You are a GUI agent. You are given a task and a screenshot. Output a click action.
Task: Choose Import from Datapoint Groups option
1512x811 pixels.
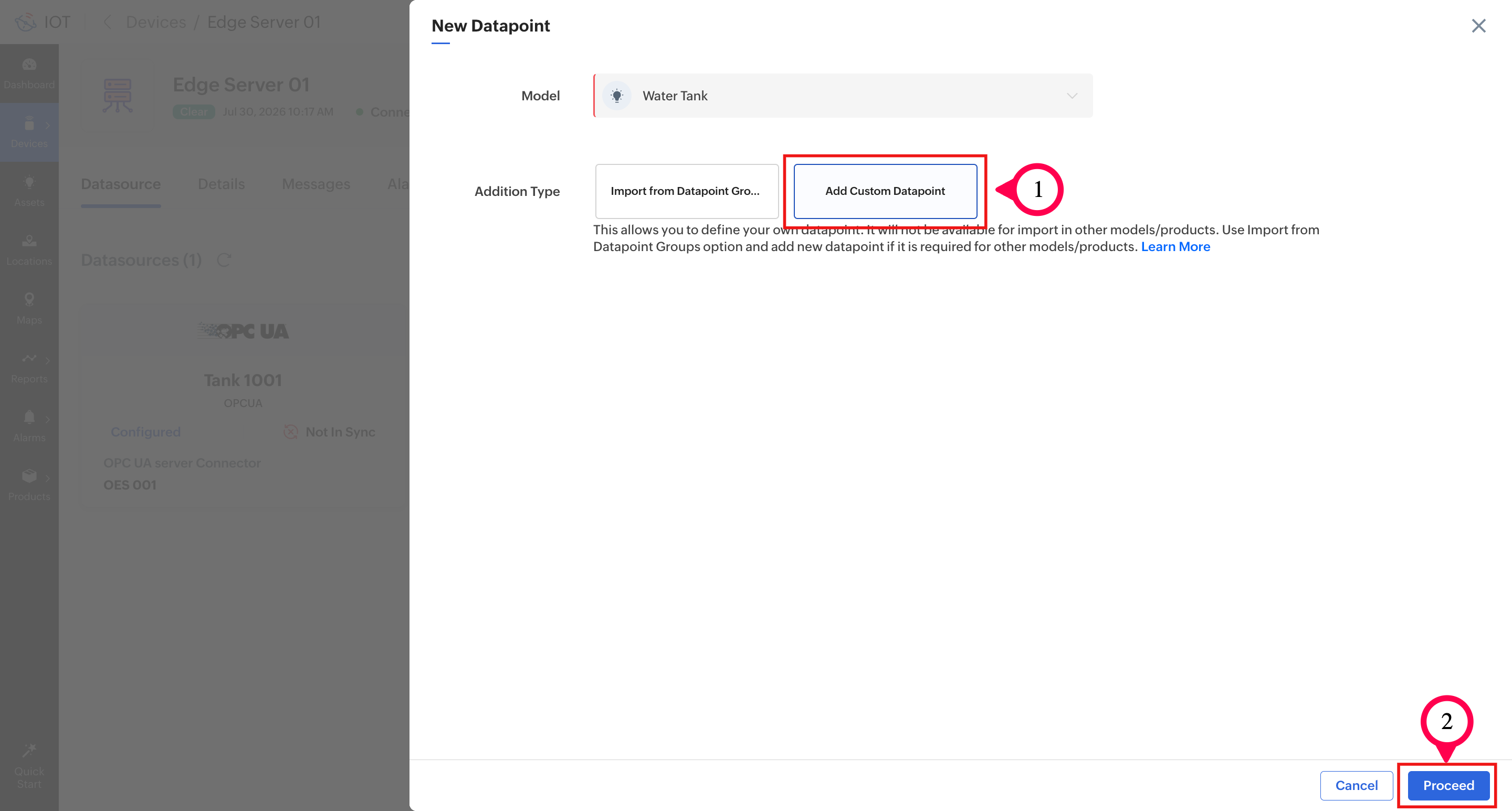(686, 191)
